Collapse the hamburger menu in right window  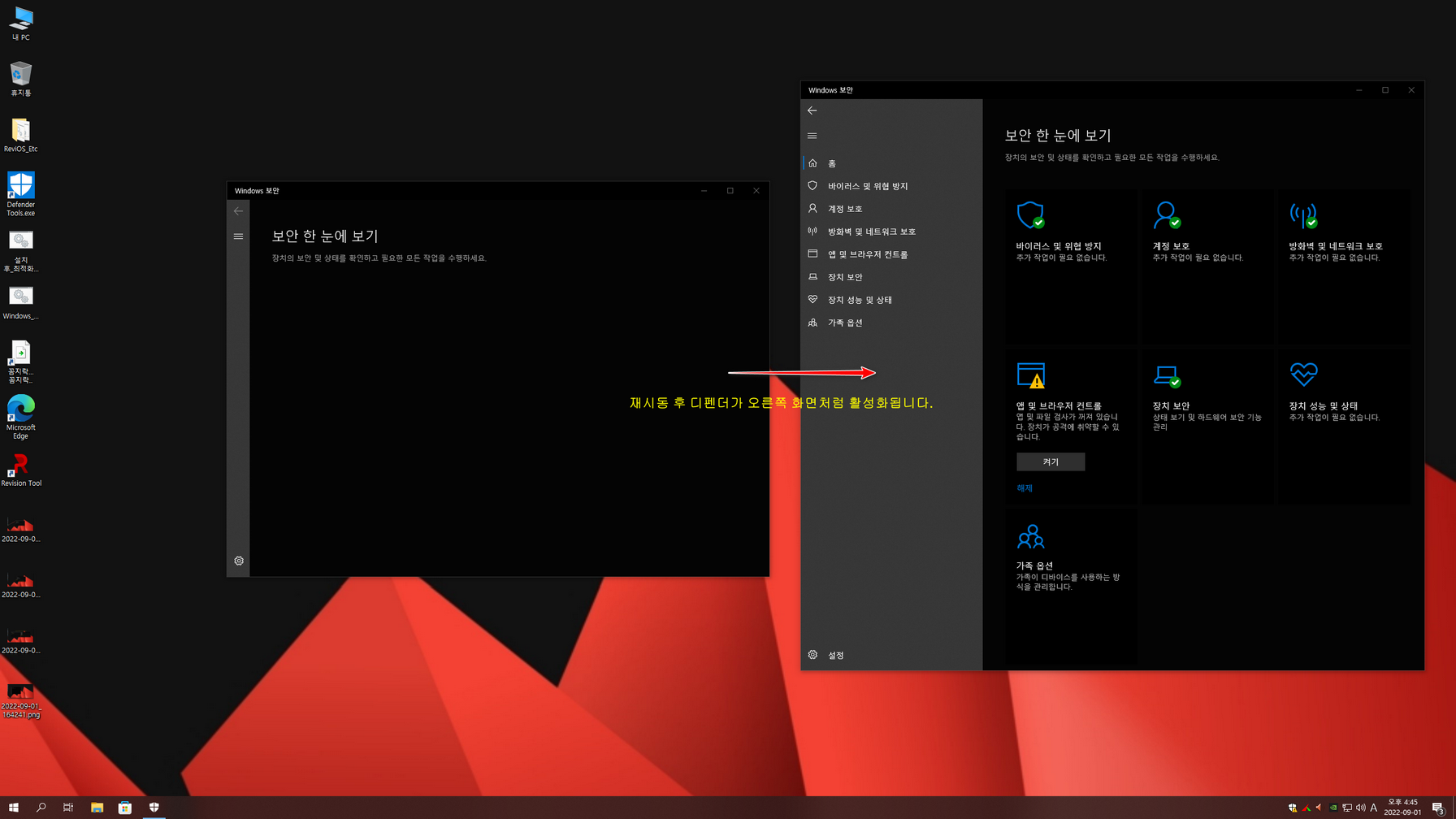click(812, 136)
